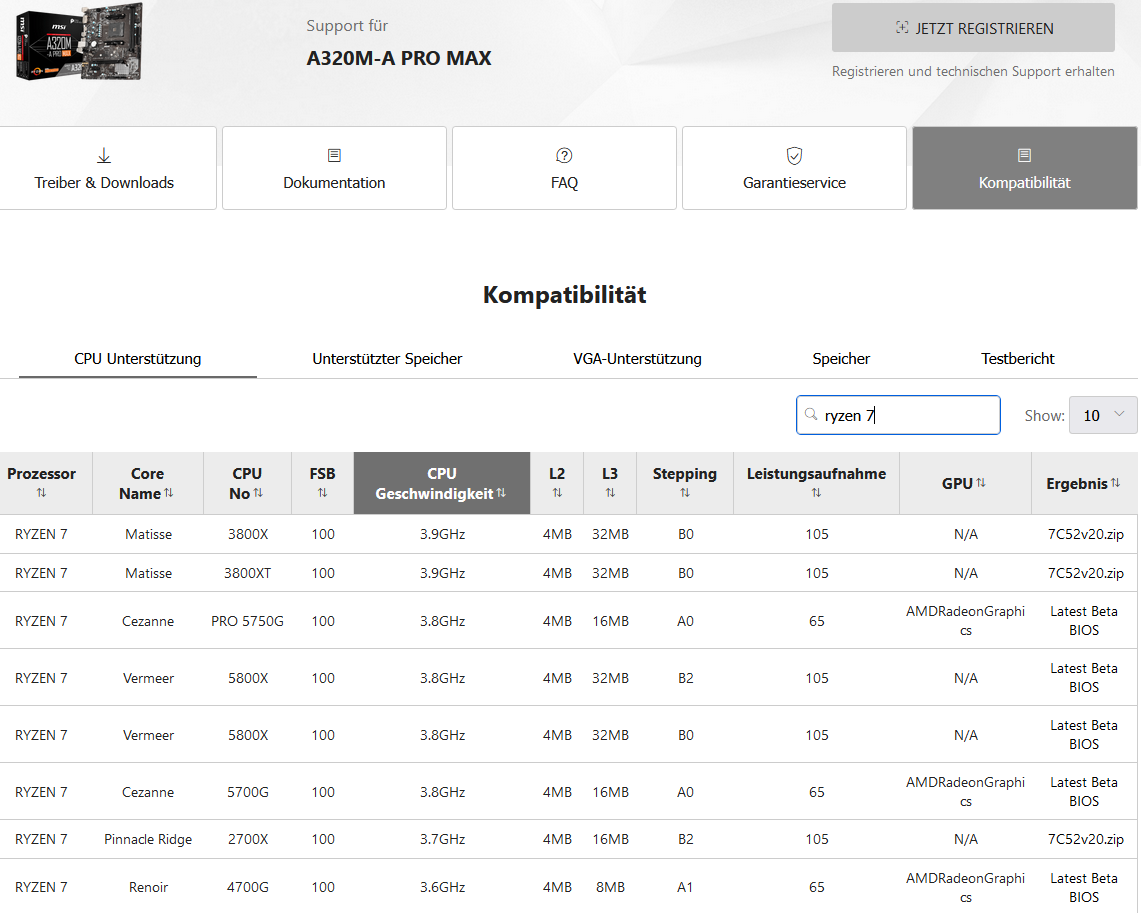Sort by Core Name column arrows
Screen dimensions: 1141x913
(169, 493)
